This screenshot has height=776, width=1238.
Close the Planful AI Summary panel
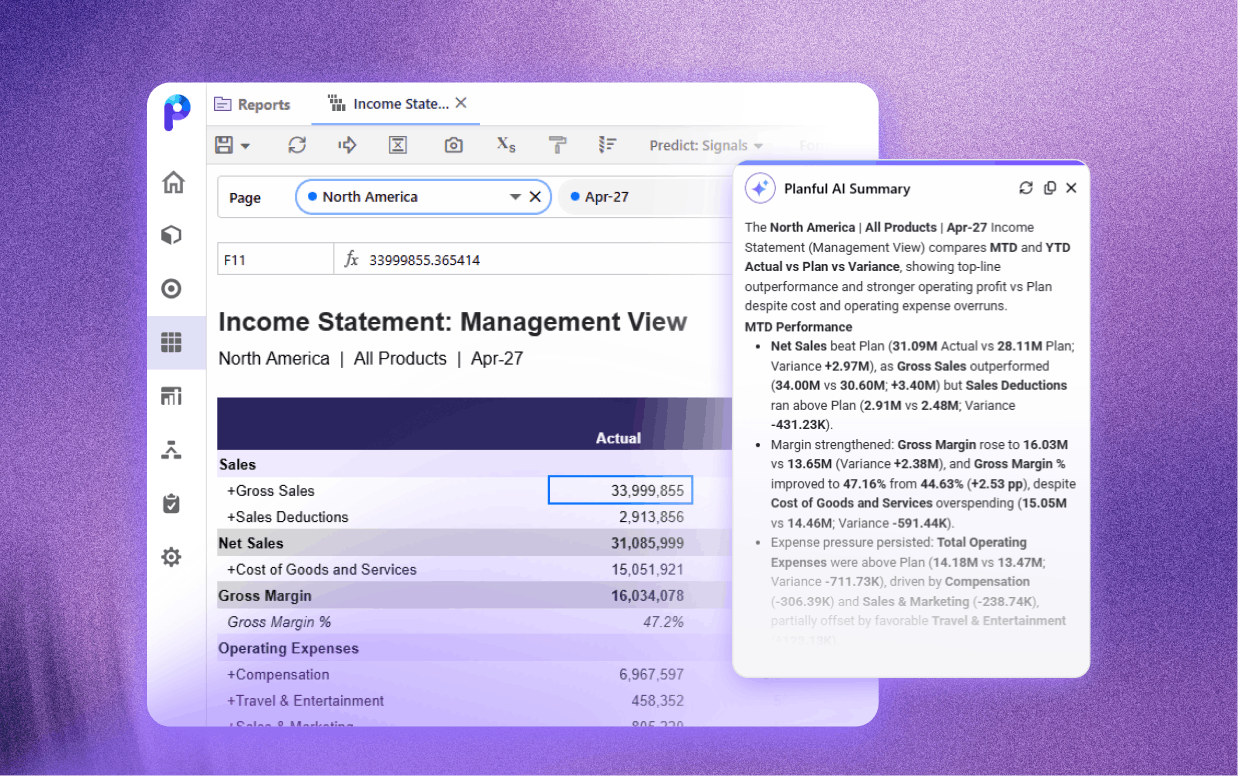(1071, 188)
